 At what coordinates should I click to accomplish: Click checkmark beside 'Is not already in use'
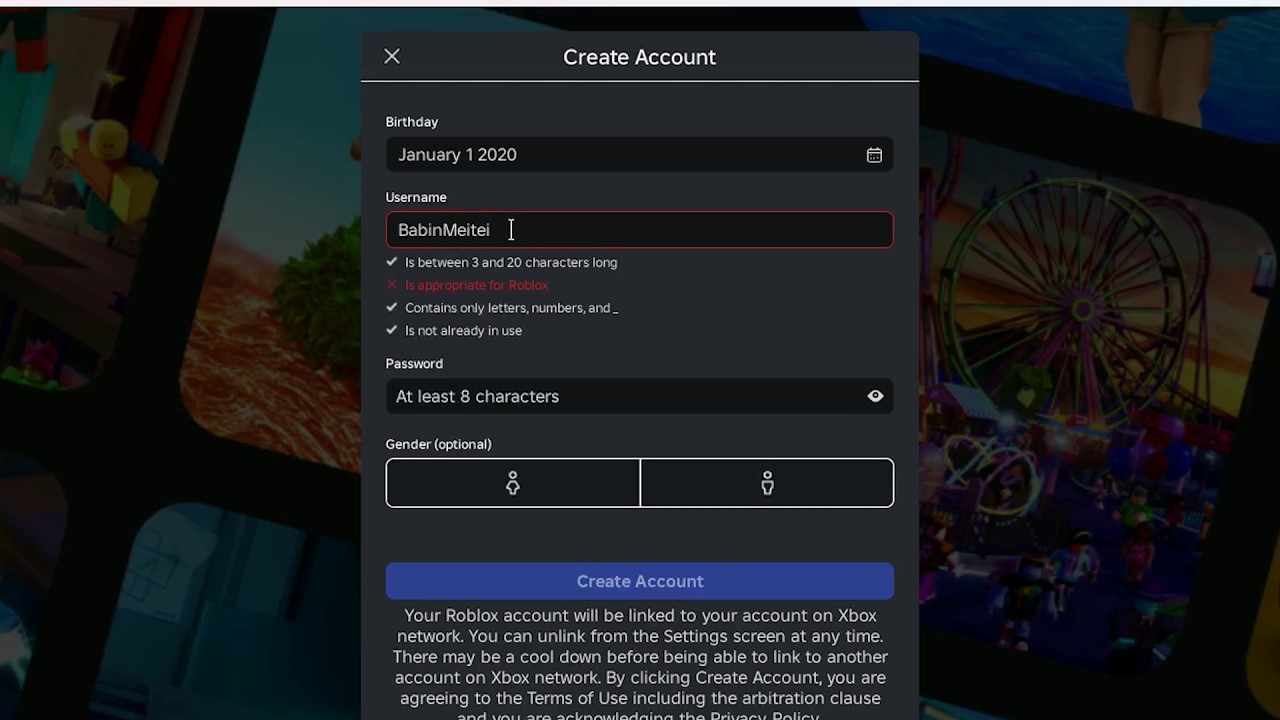click(x=392, y=330)
